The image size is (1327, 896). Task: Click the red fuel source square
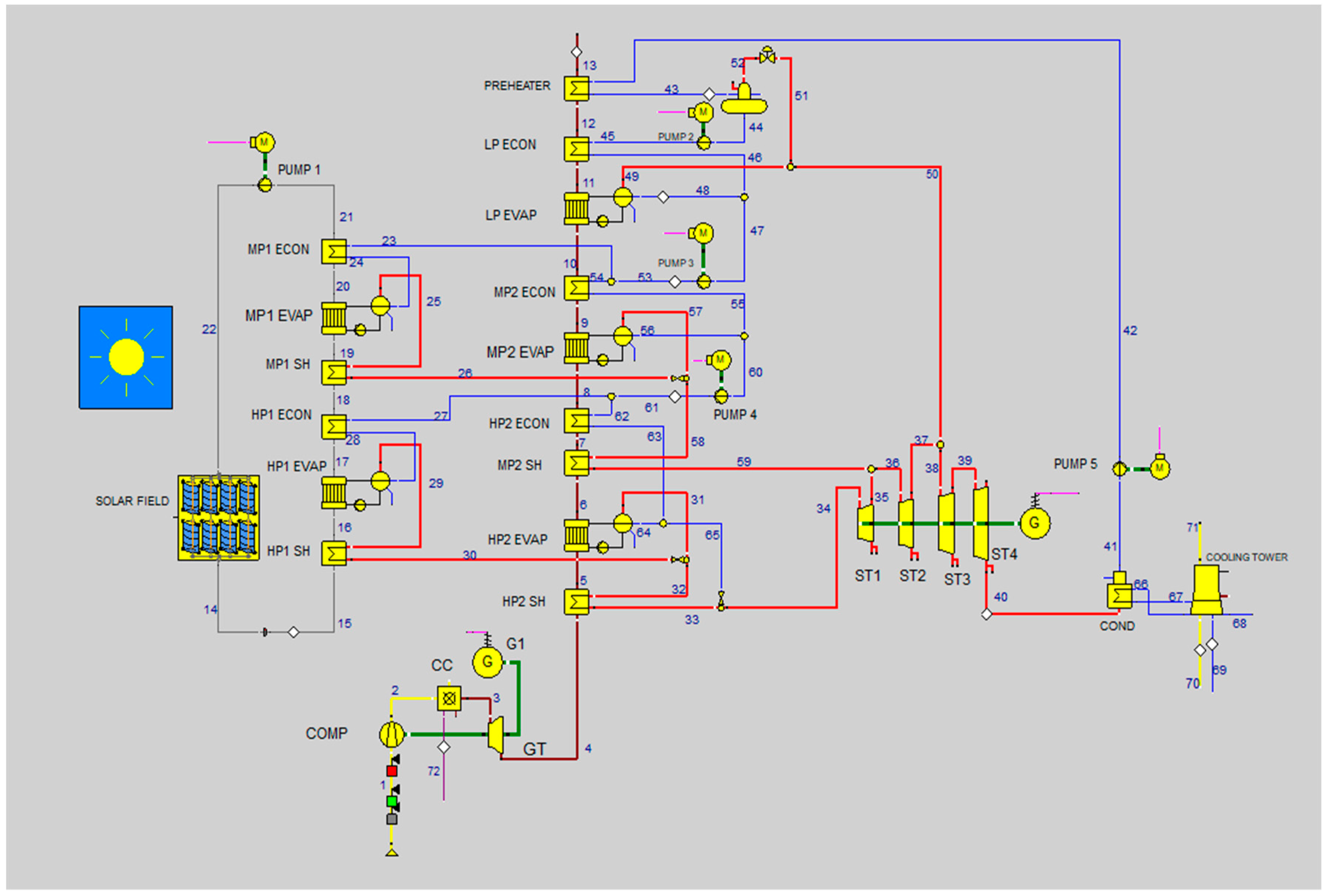click(x=392, y=771)
